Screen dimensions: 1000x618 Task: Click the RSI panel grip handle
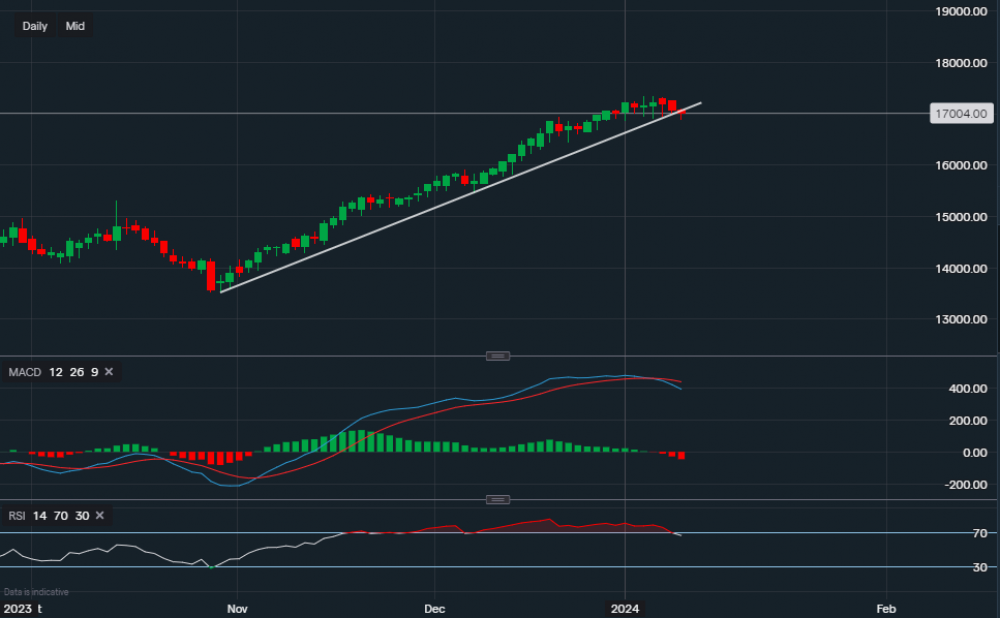[x=497, y=499]
